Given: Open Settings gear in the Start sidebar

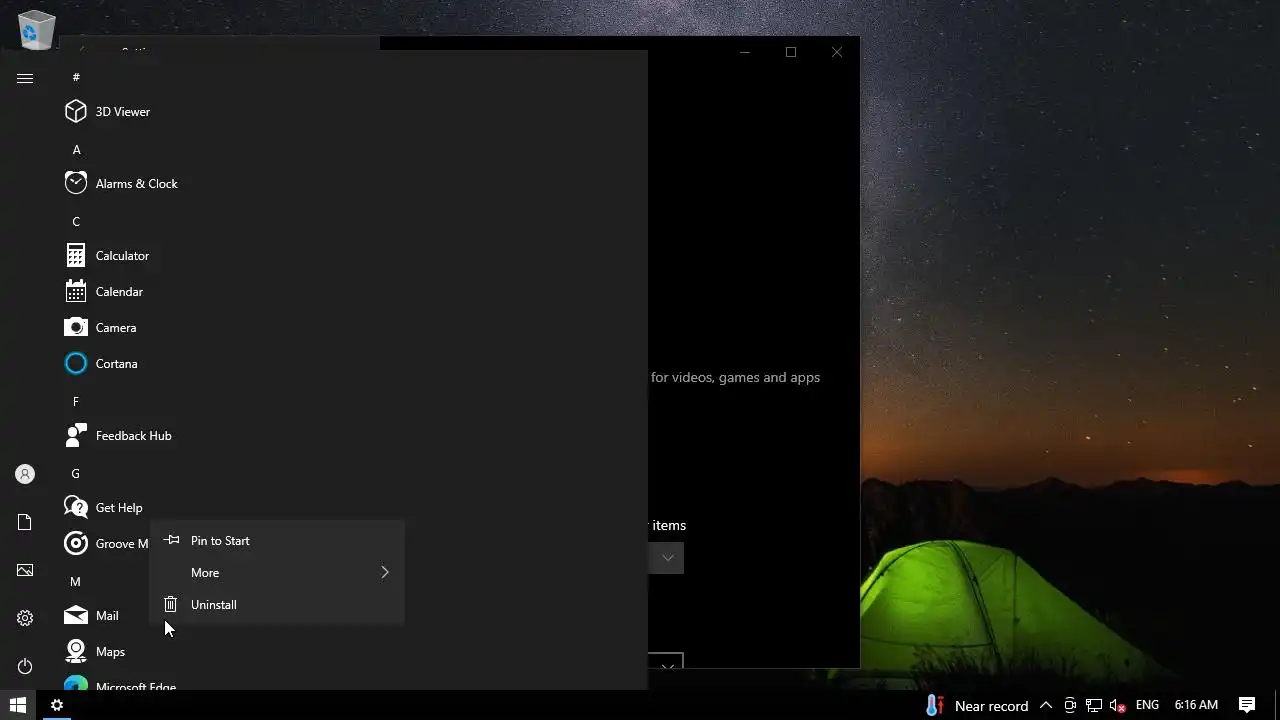Looking at the screenshot, I should [x=25, y=618].
